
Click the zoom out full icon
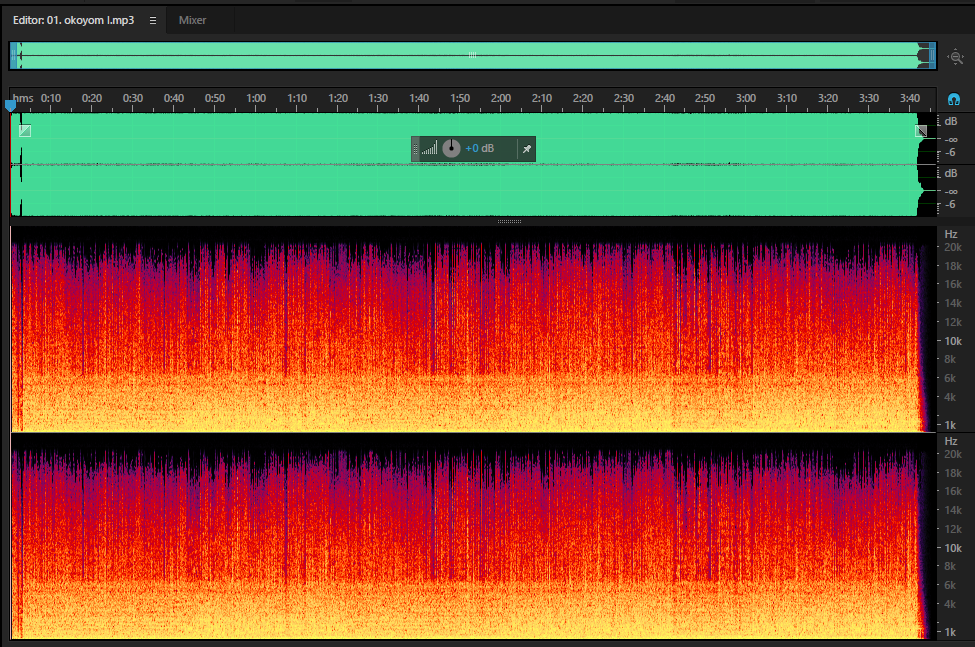point(956,57)
